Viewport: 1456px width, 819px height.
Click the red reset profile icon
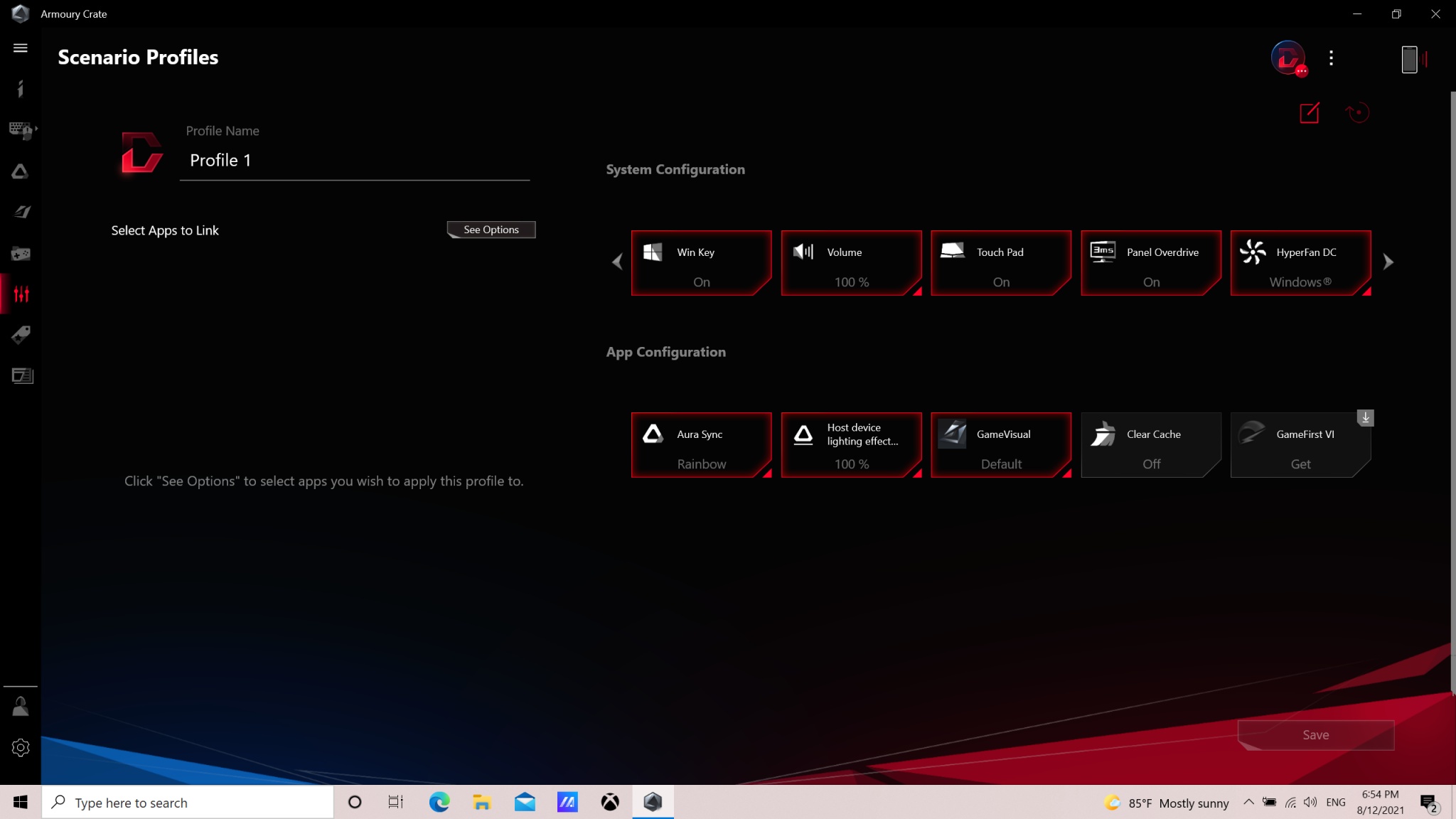(1357, 113)
